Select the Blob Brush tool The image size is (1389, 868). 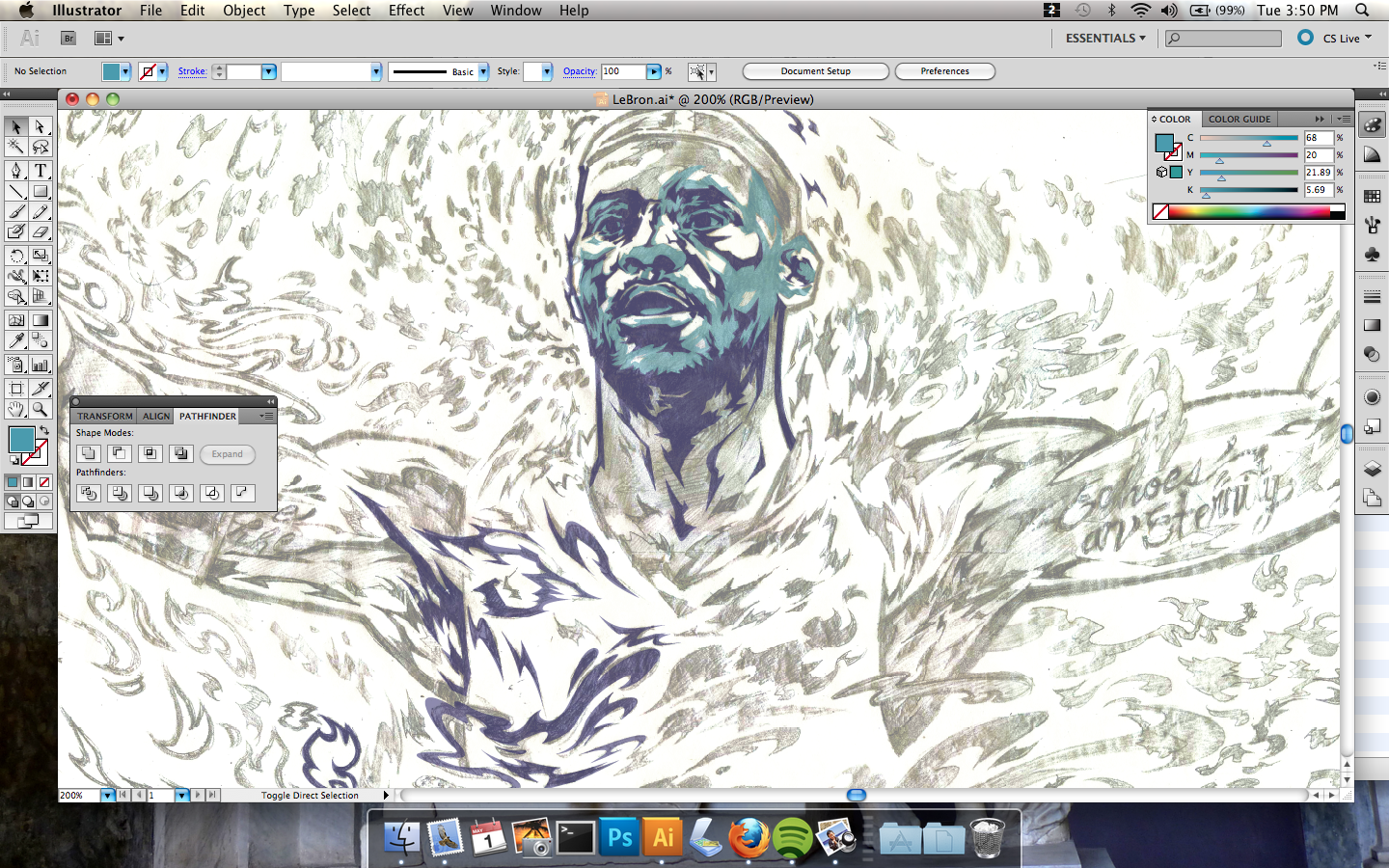(x=16, y=231)
